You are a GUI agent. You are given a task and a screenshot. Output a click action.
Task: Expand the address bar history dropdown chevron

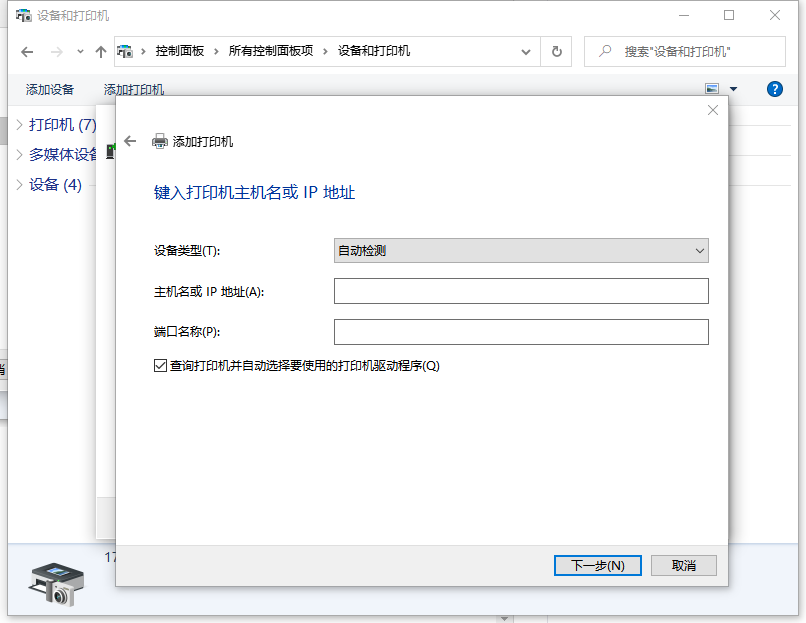[526, 51]
